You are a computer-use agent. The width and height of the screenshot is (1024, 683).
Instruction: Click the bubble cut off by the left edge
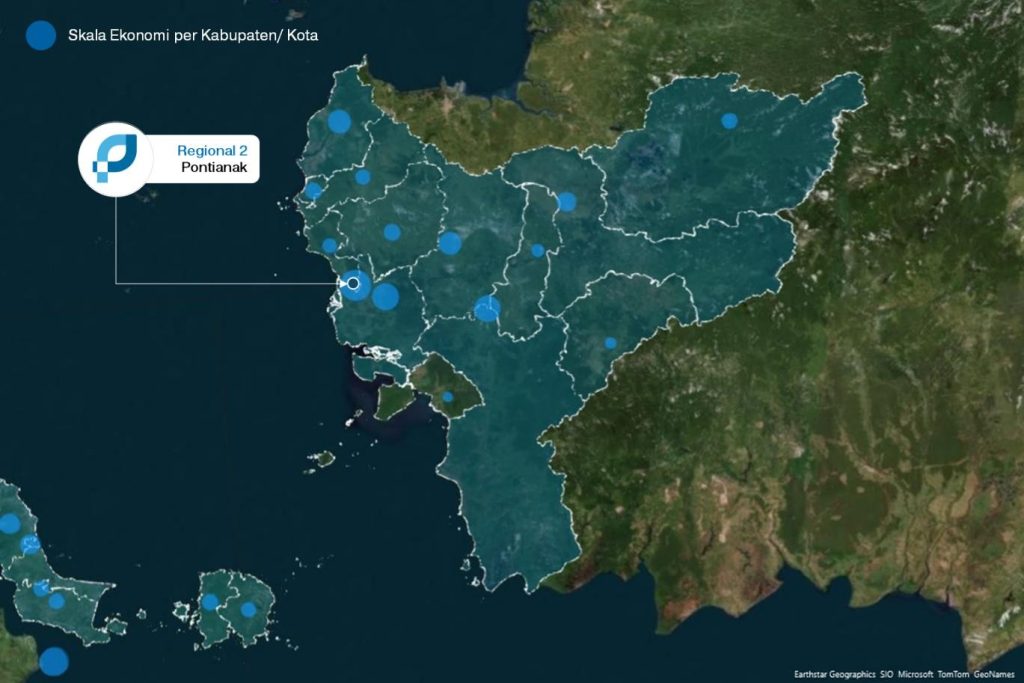8,523
